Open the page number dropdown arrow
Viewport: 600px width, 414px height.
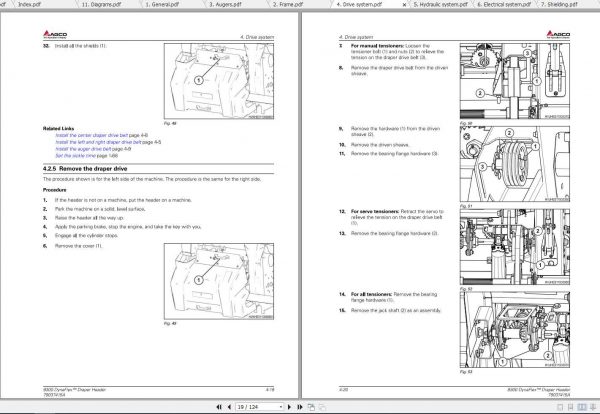[x=280, y=407]
